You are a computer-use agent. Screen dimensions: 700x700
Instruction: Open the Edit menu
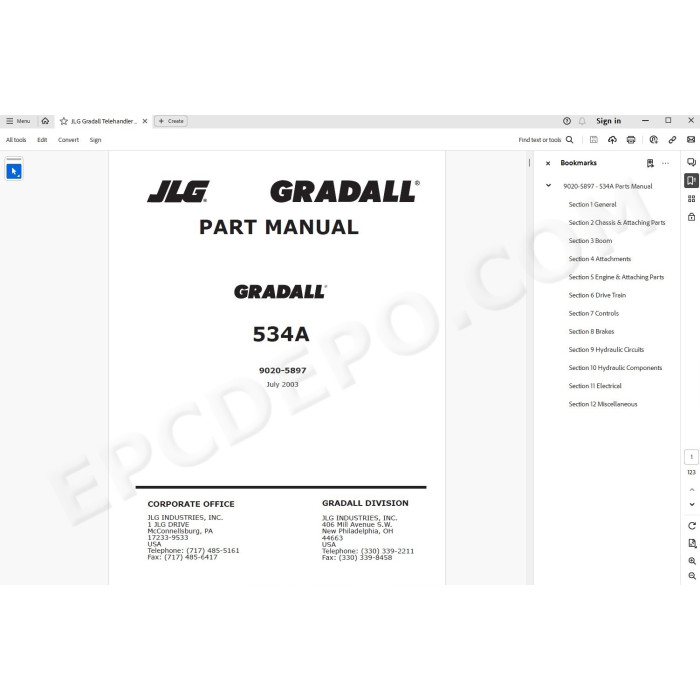pos(42,140)
